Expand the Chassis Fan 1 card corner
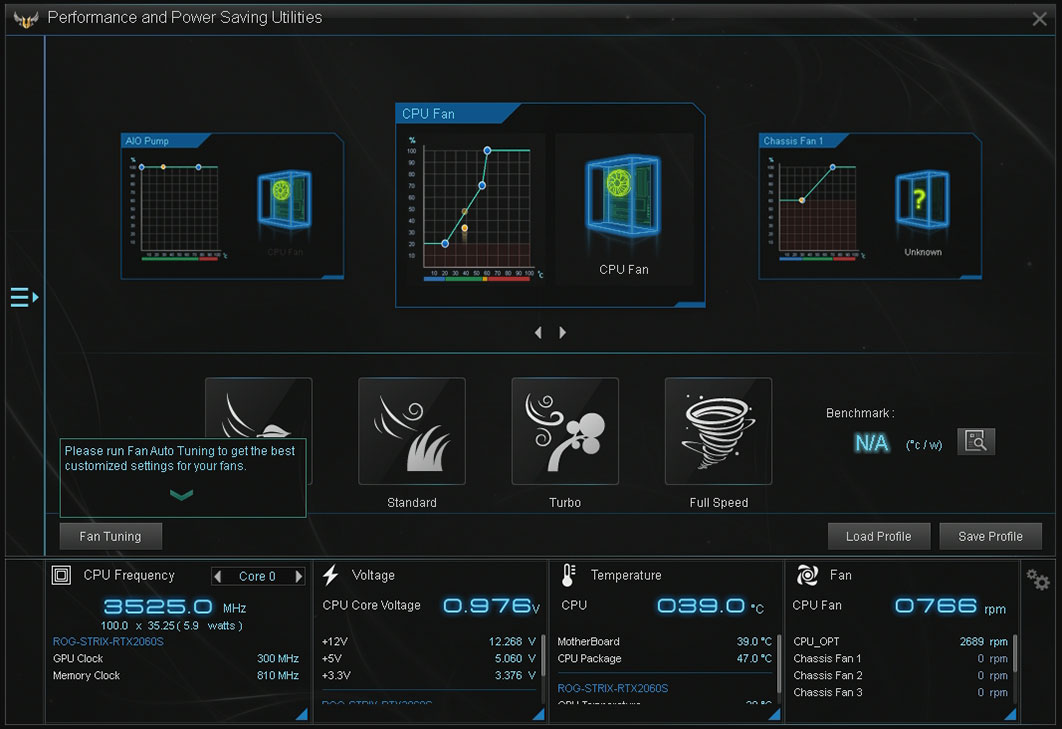This screenshot has width=1062, height=729. point(971,276)
